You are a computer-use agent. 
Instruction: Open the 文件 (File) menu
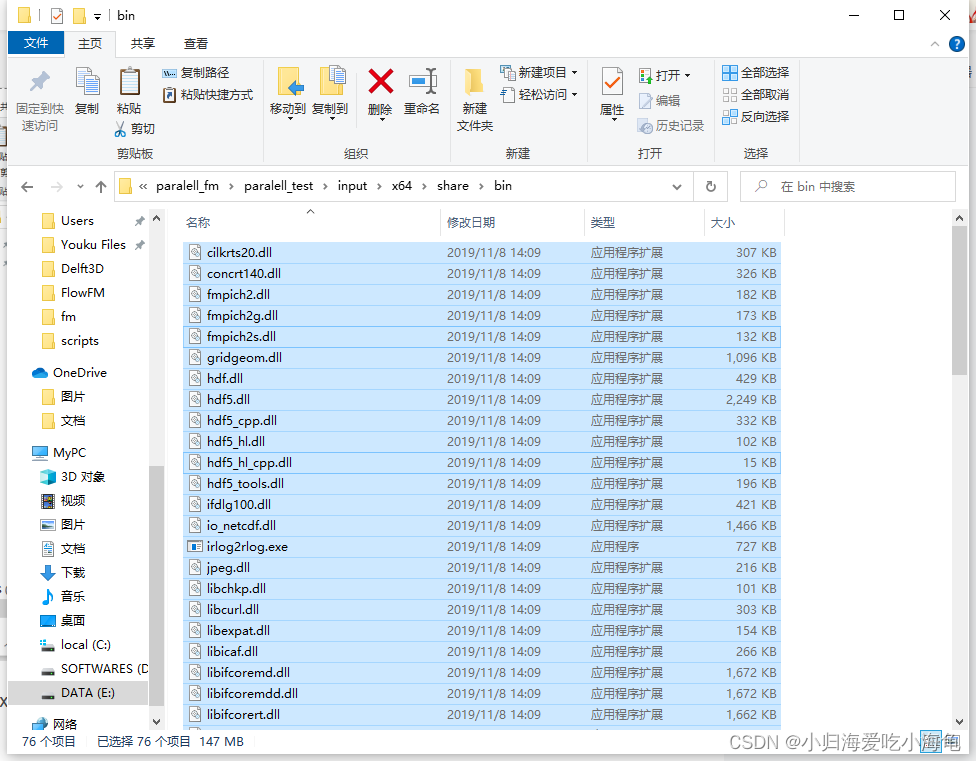point(36,43)
